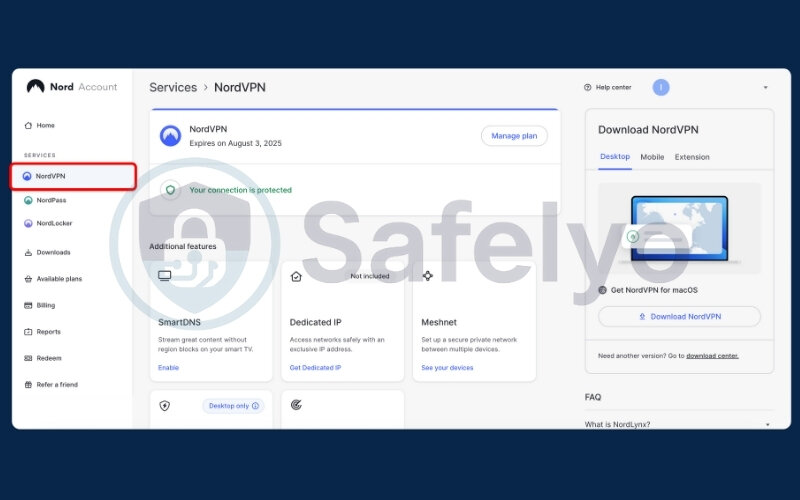Viewport: 800px width, 500px height.
Task: Select NordPass in the services list
Action: [x=51, y=200]
